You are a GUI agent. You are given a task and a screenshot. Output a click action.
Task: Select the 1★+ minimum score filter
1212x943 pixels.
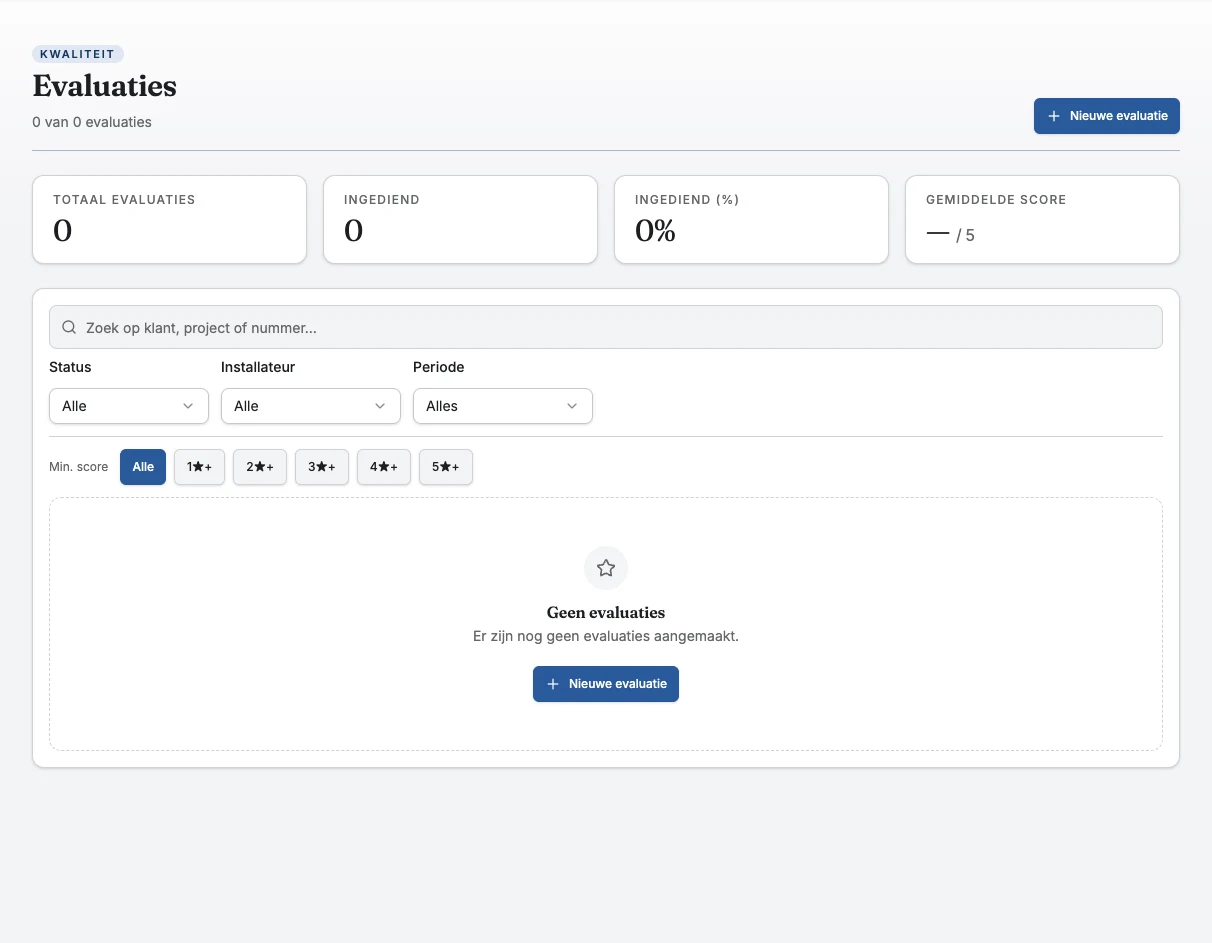coord(200,467)
